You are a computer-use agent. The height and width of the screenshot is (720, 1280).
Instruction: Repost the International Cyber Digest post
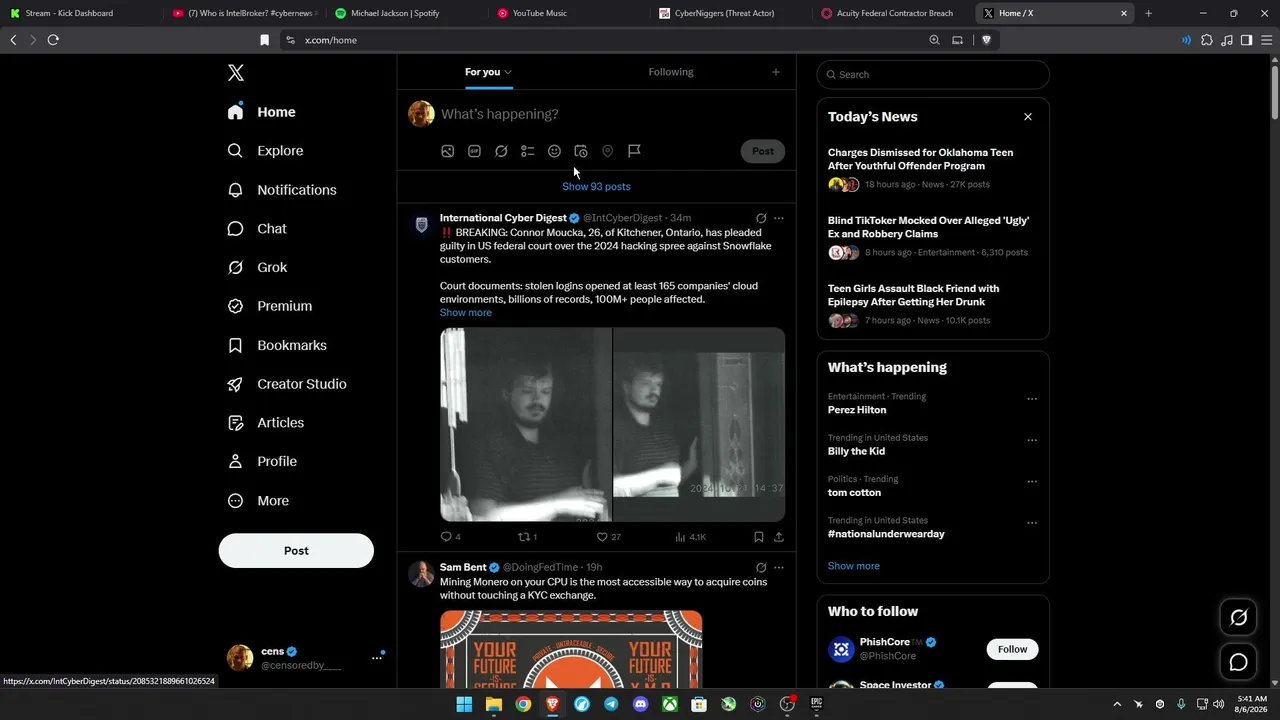point(527,537)
